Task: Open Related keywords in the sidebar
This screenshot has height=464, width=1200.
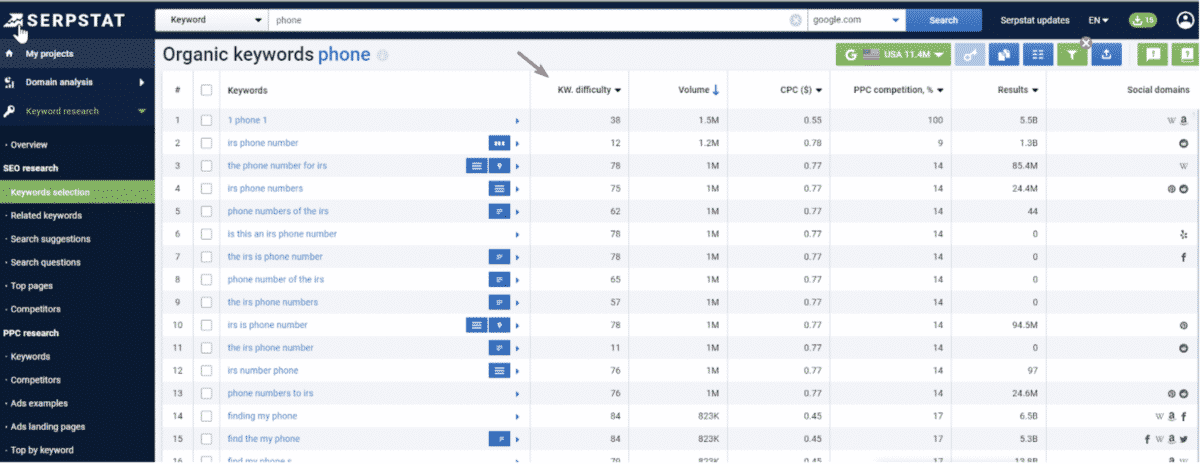Action: [46, 215]
